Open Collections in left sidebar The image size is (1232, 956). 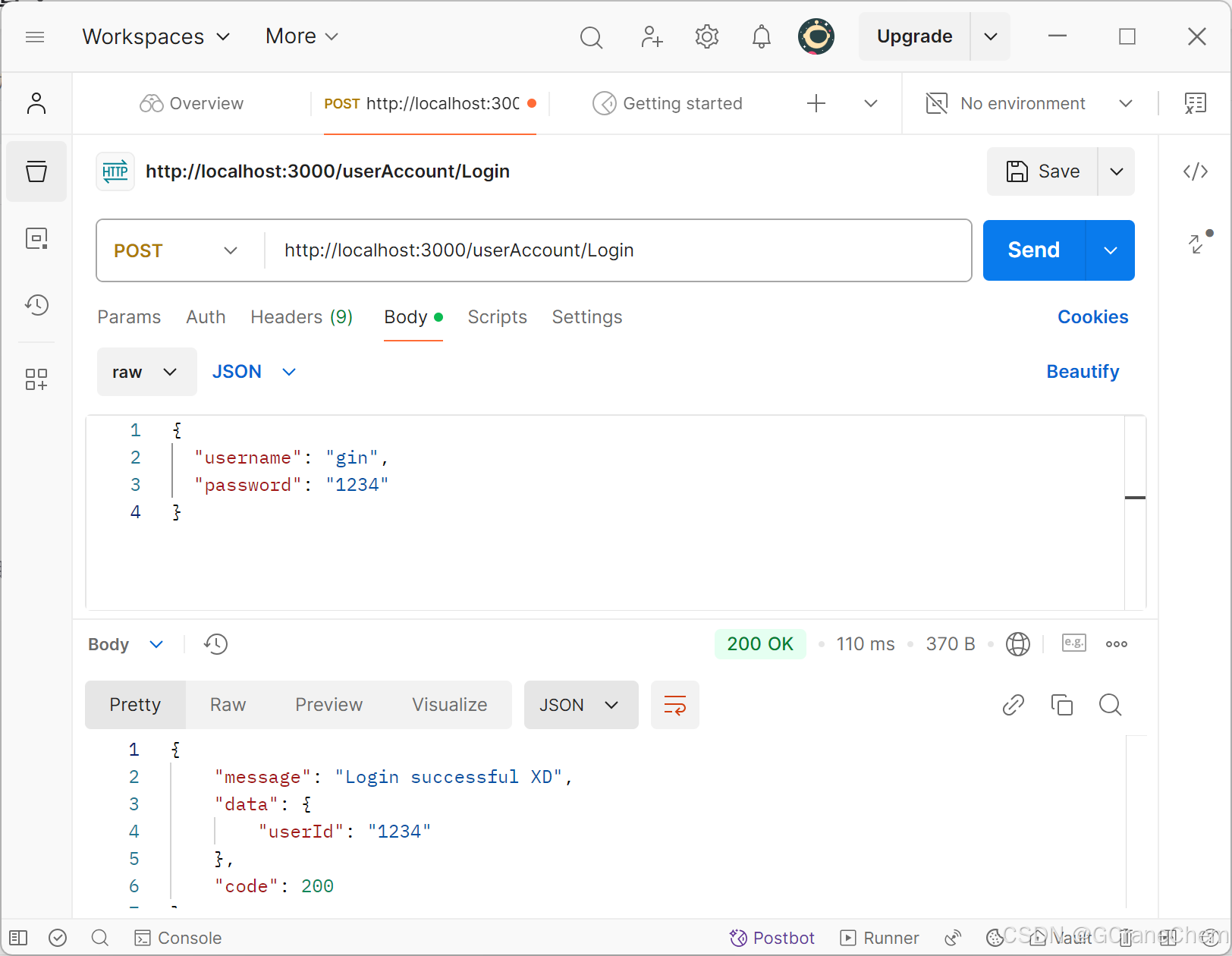(x=36, y=171)
